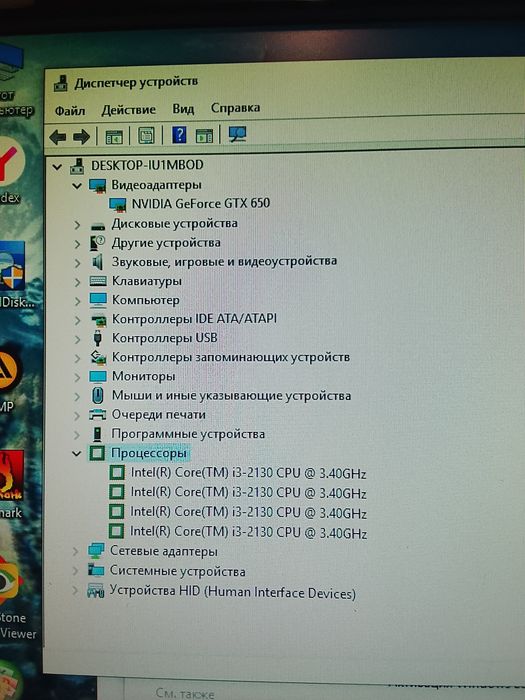Expand the Системные устройства category
The image size is (525, 700).
(76, 571)
